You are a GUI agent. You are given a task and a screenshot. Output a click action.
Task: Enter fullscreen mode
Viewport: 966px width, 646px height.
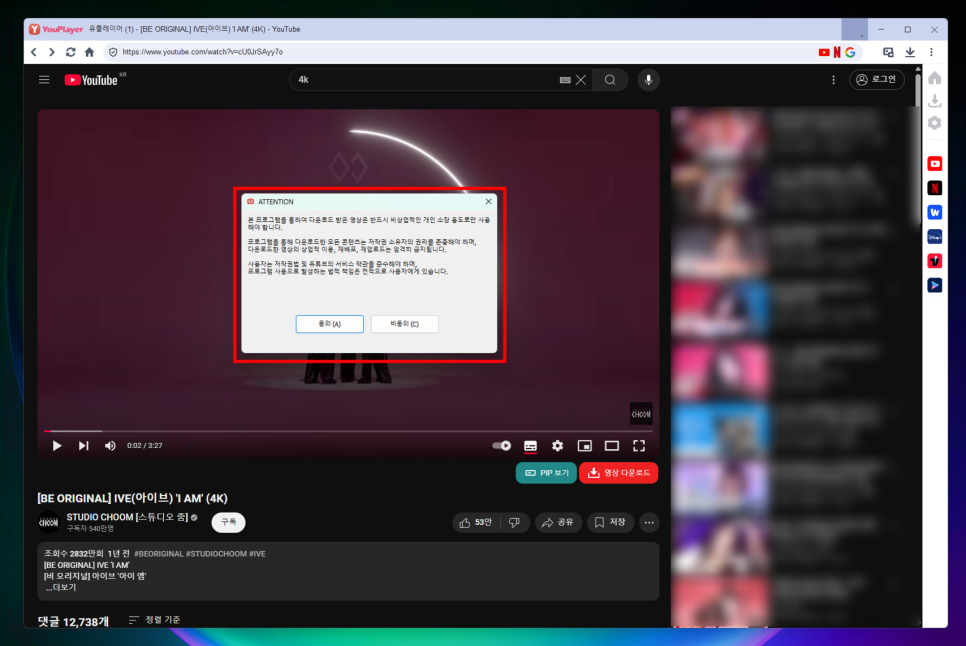(639, 445)
